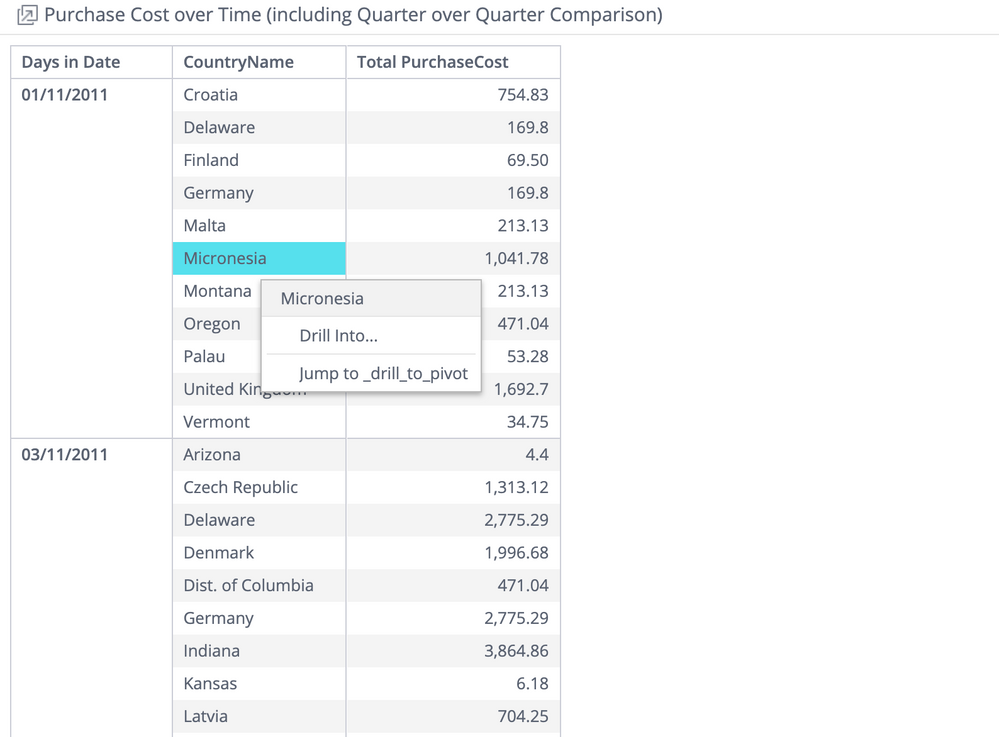Click the Latvia country cell

click(206, 716)
